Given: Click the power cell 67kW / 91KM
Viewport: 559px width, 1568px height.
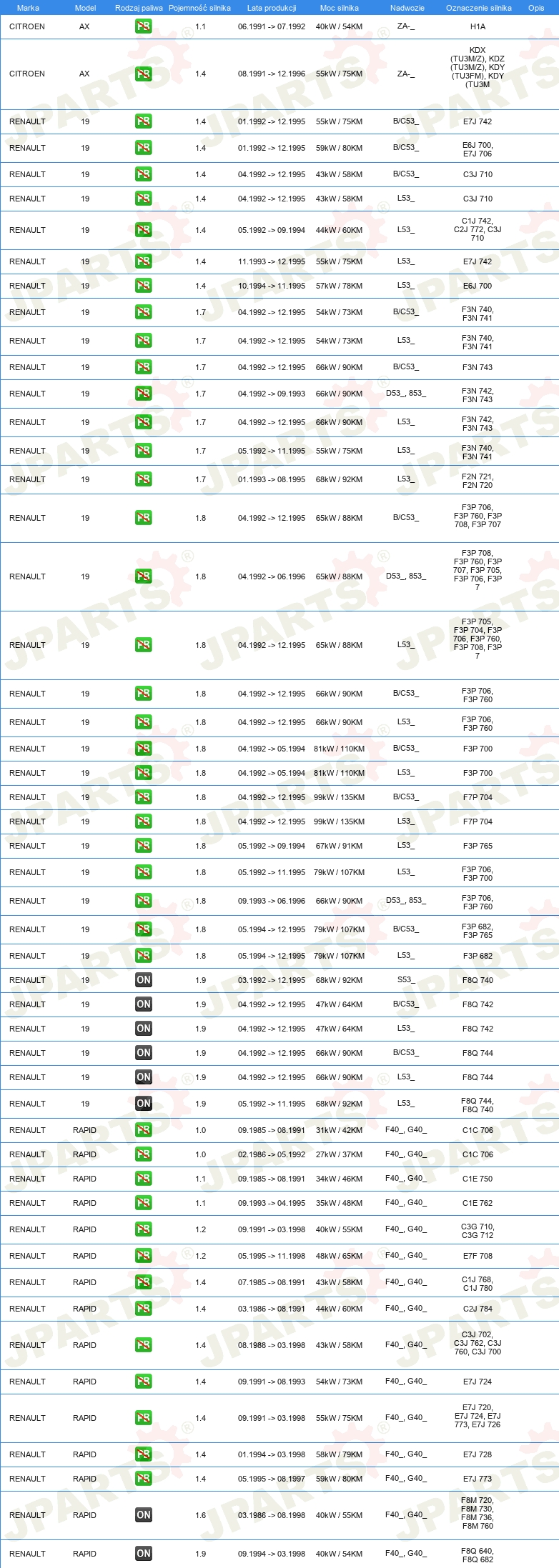Looking at the screenshot, I should point(339,846).
